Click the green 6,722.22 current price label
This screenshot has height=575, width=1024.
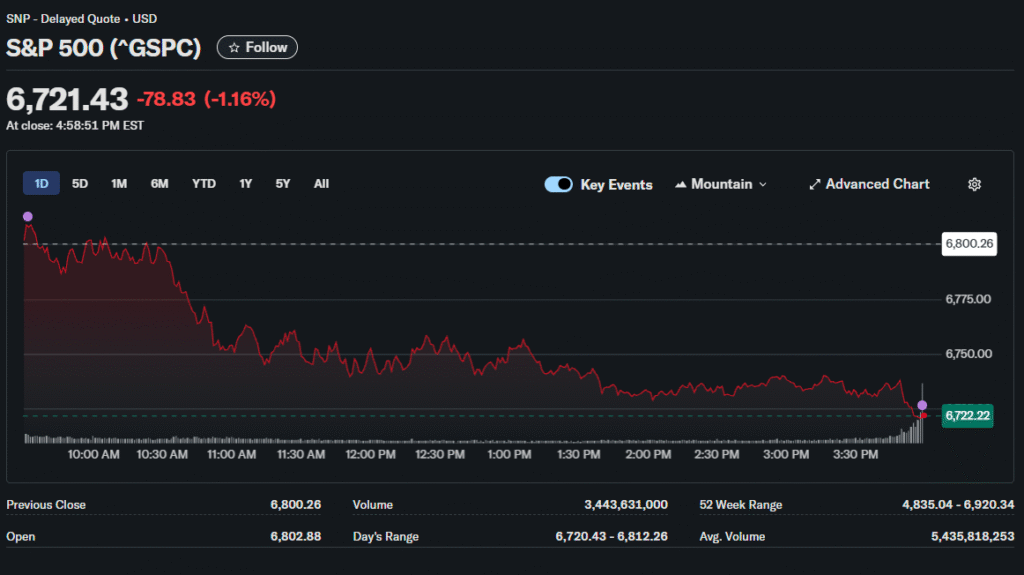pyautogui.click(x=967, y=416)
